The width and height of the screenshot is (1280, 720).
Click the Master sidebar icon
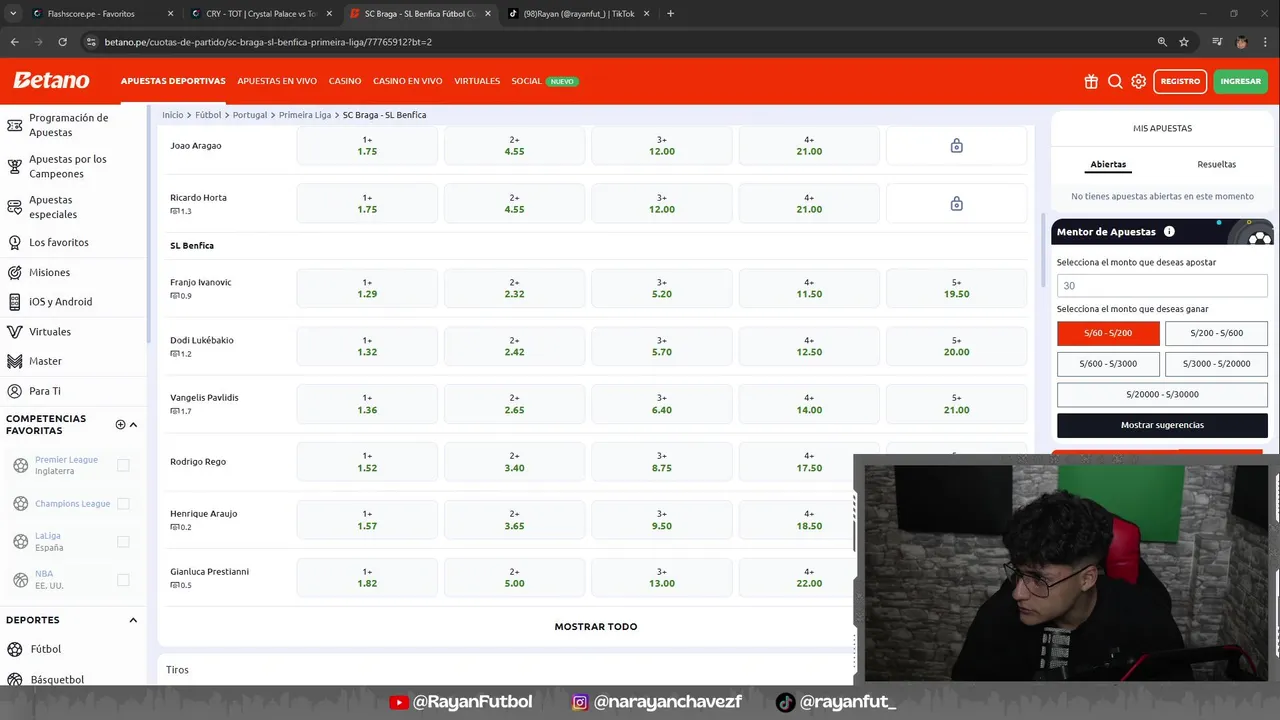[x=14, y=361]
